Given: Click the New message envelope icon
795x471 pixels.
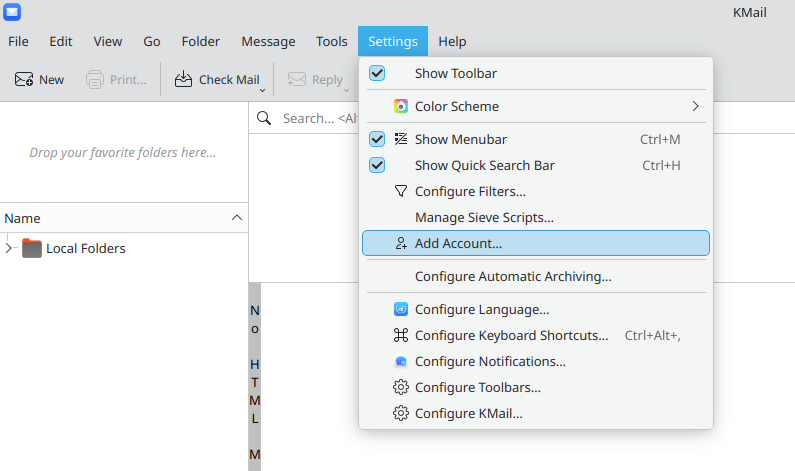Looking at the screenshot, I should [24, 80].
